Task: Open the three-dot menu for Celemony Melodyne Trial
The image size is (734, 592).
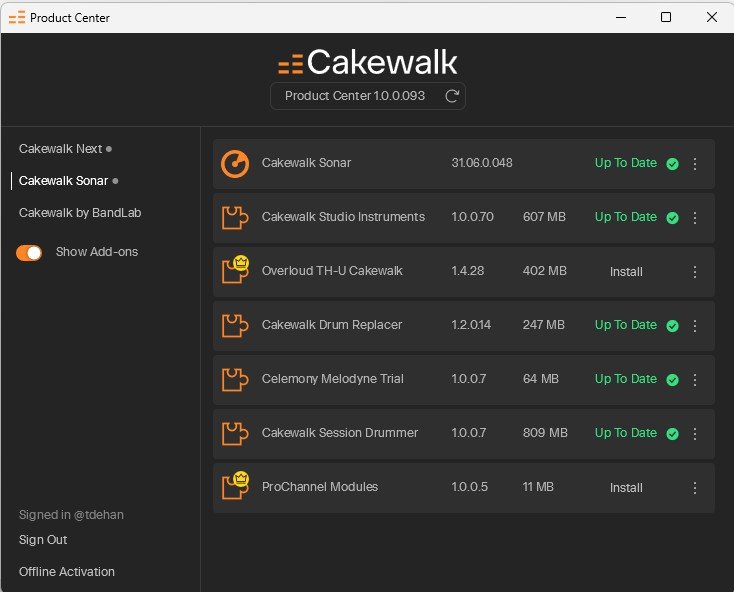Action: pos(695,380)
